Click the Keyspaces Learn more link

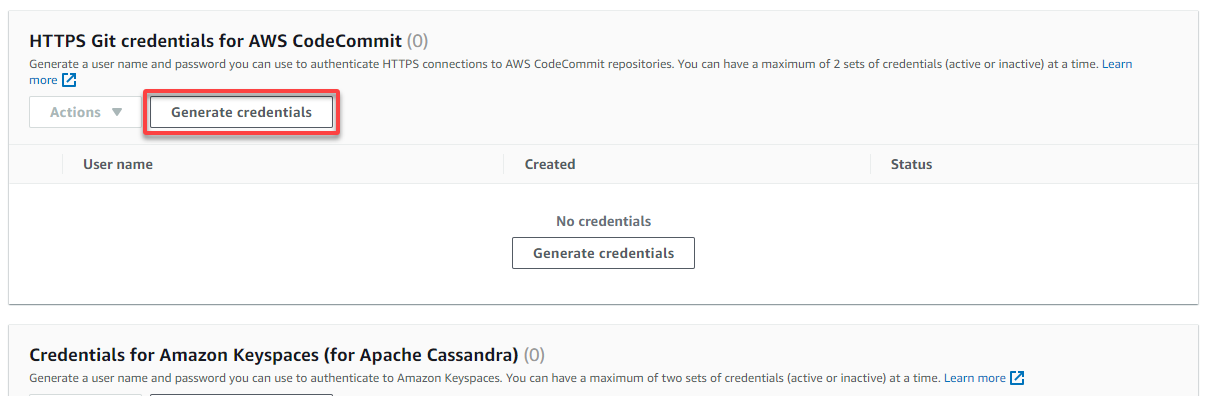(x=975, y=378)
